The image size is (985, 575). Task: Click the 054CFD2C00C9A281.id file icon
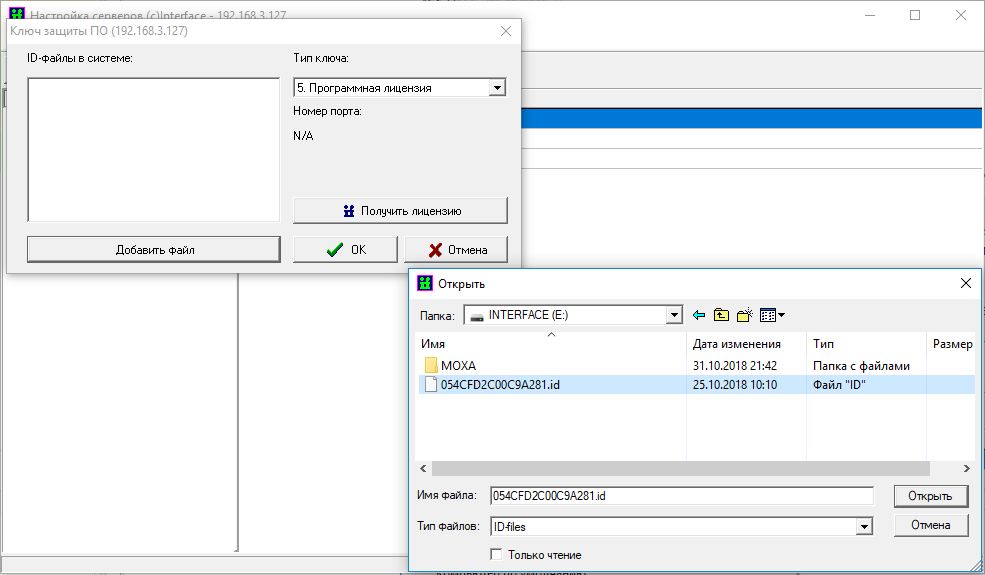point(431,384)
